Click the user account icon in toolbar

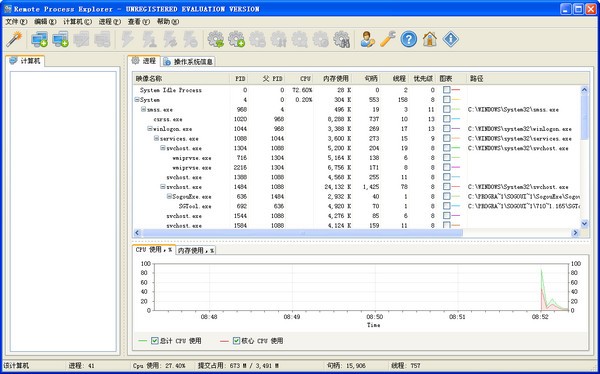[x=367, y=39]
